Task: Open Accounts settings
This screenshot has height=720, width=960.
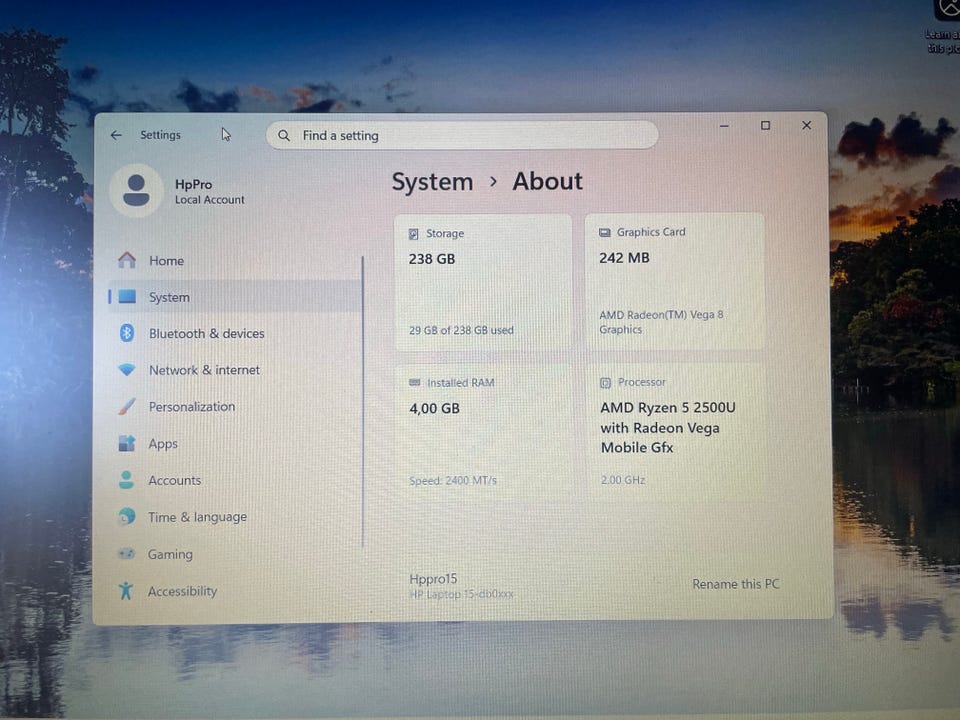Action: 235,480
